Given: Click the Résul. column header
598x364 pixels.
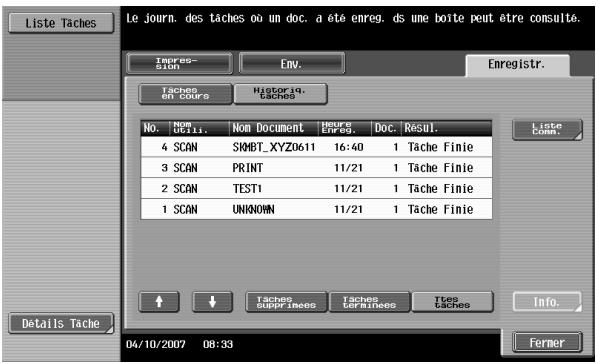Looking at the screenshot, I should pos(446,128).
